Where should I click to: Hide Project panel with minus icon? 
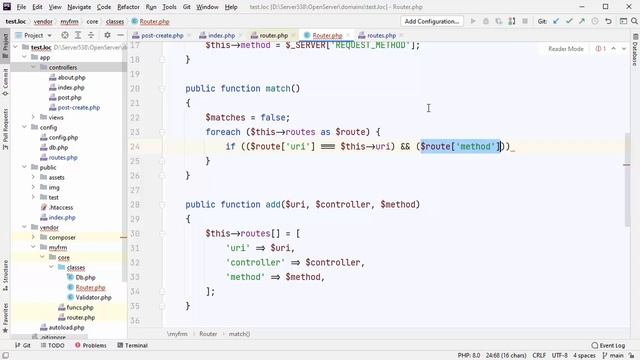point(120,36)
